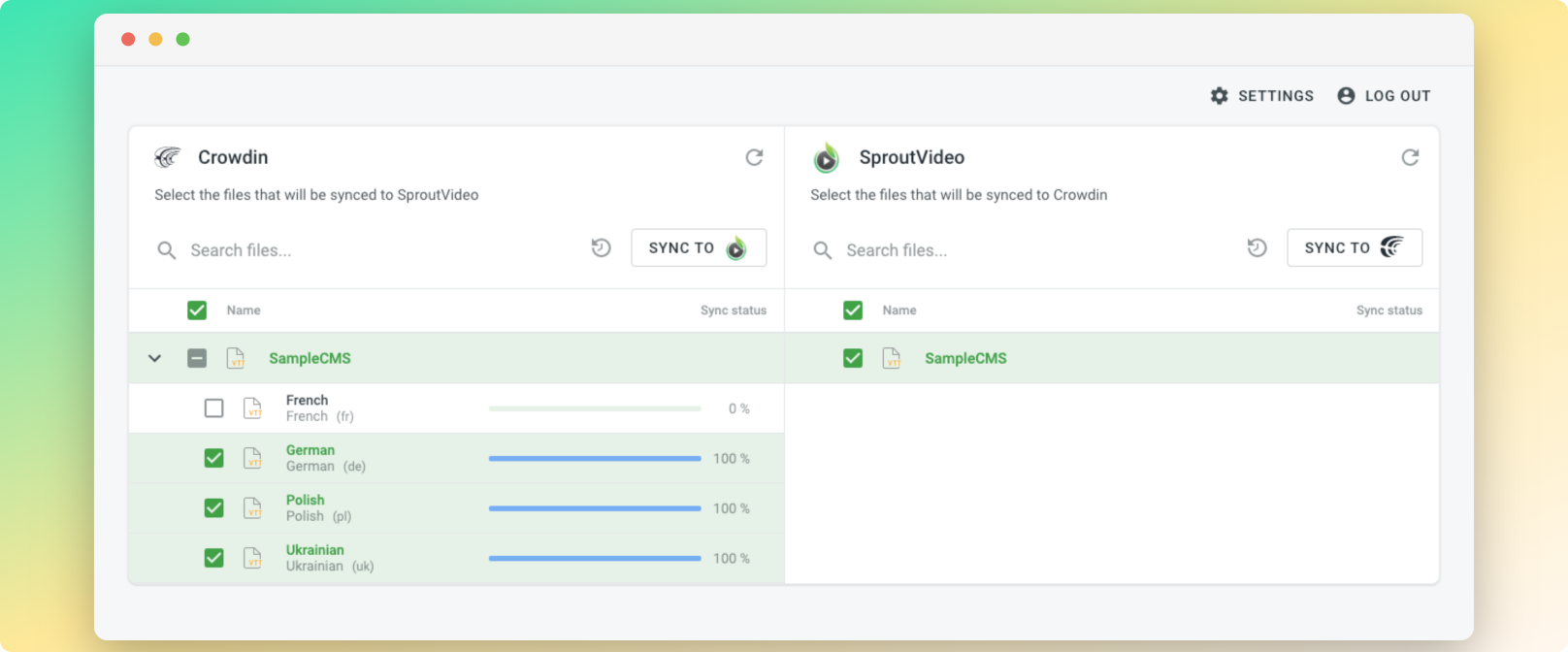
Task: Click the Polish file name
Action: click(306, 500)
